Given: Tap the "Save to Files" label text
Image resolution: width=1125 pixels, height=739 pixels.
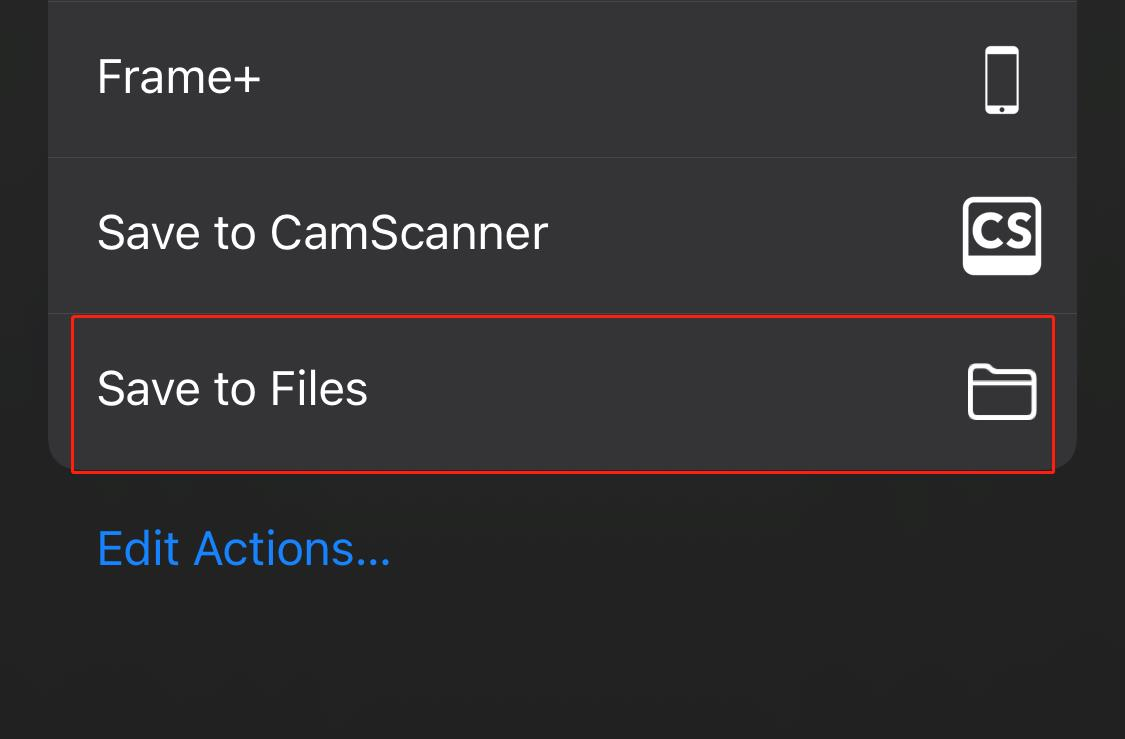Looking at the screenshot, I should click(232, 389).
